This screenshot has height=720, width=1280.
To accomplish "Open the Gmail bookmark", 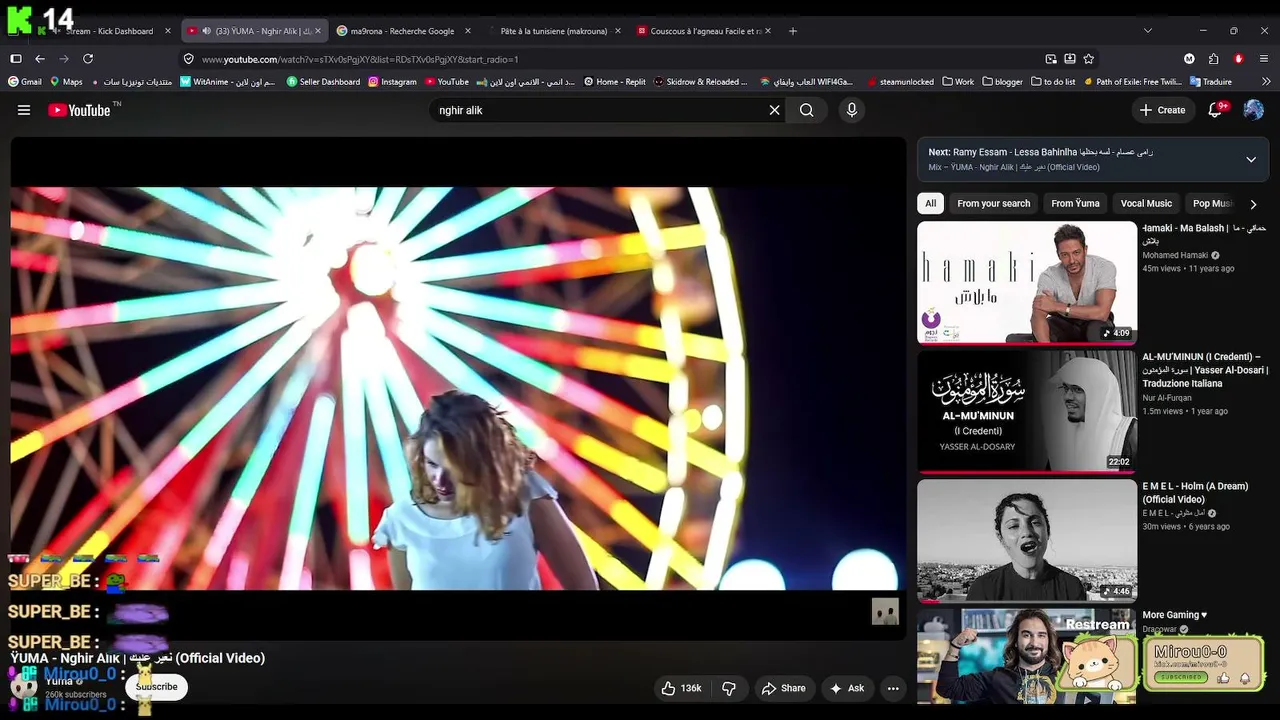I will (x=25, y=82).
